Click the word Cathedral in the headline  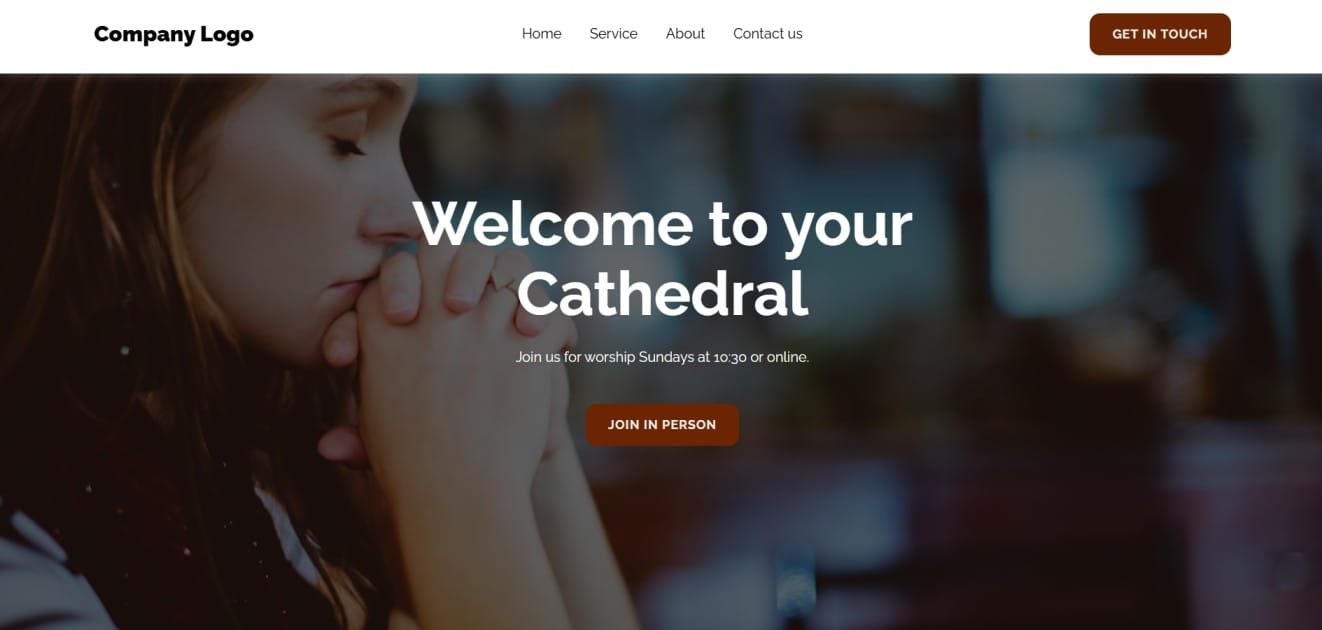point(662,294)
